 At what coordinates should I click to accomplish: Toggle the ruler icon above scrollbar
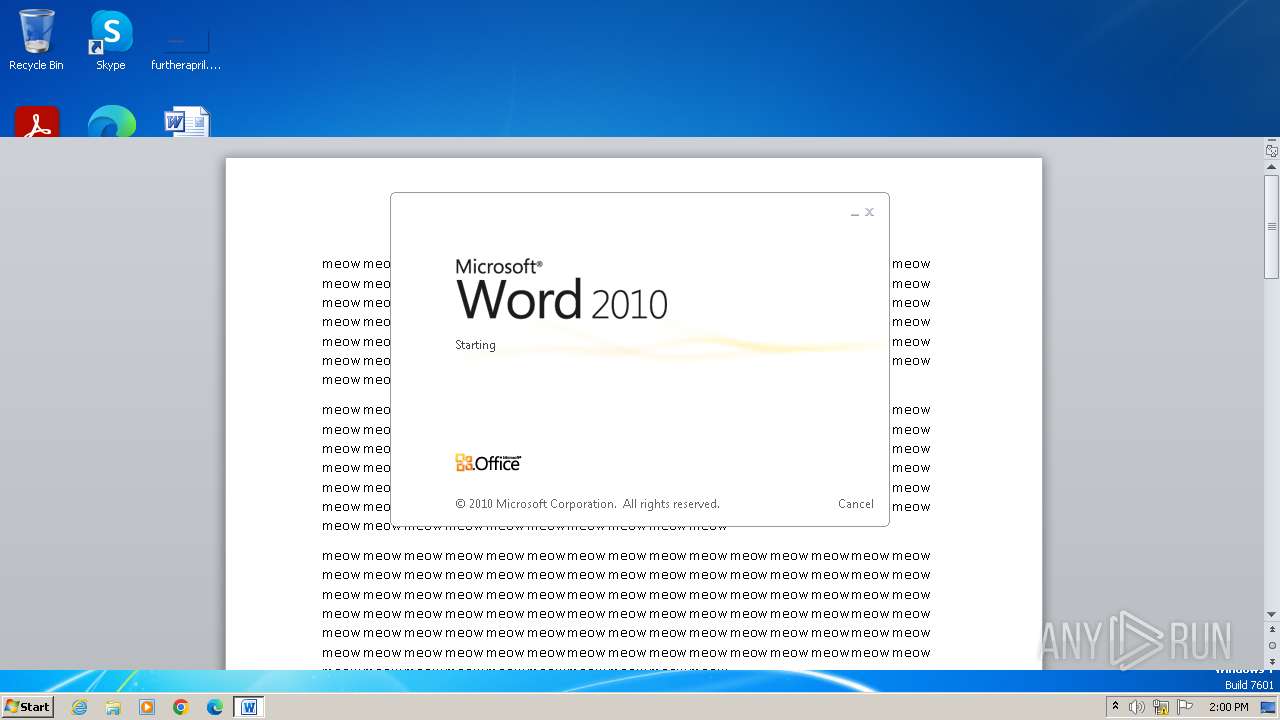[x=1272, y=151]
